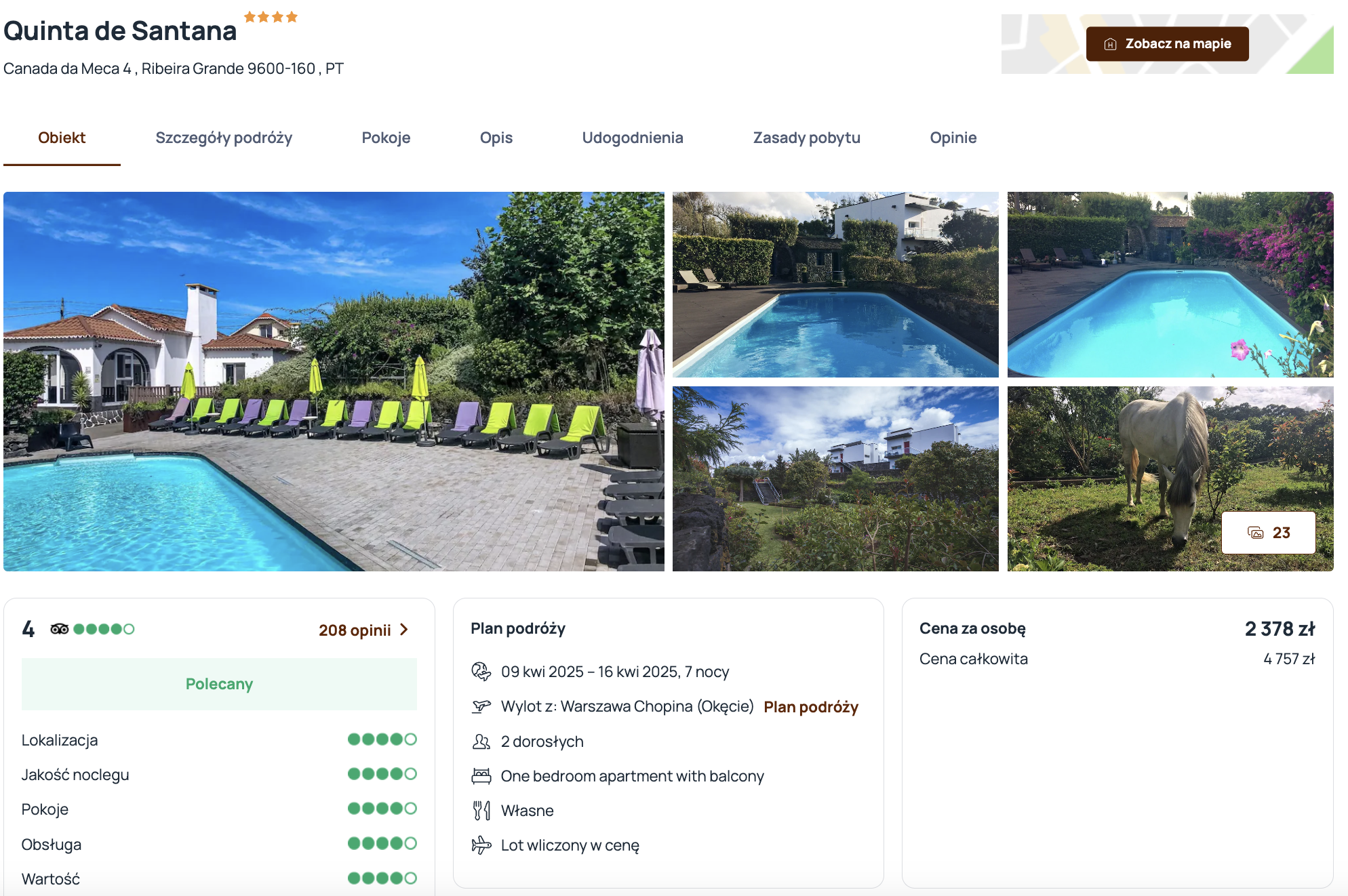
Task: Click the departure plane icon beside Wylot z
Action: pos(481,706)
